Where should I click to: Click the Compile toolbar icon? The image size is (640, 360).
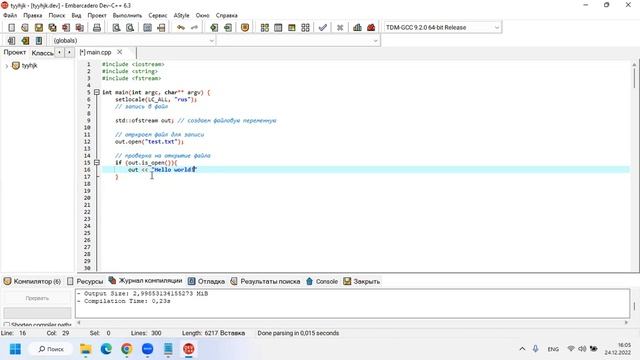tap(264, 27)
